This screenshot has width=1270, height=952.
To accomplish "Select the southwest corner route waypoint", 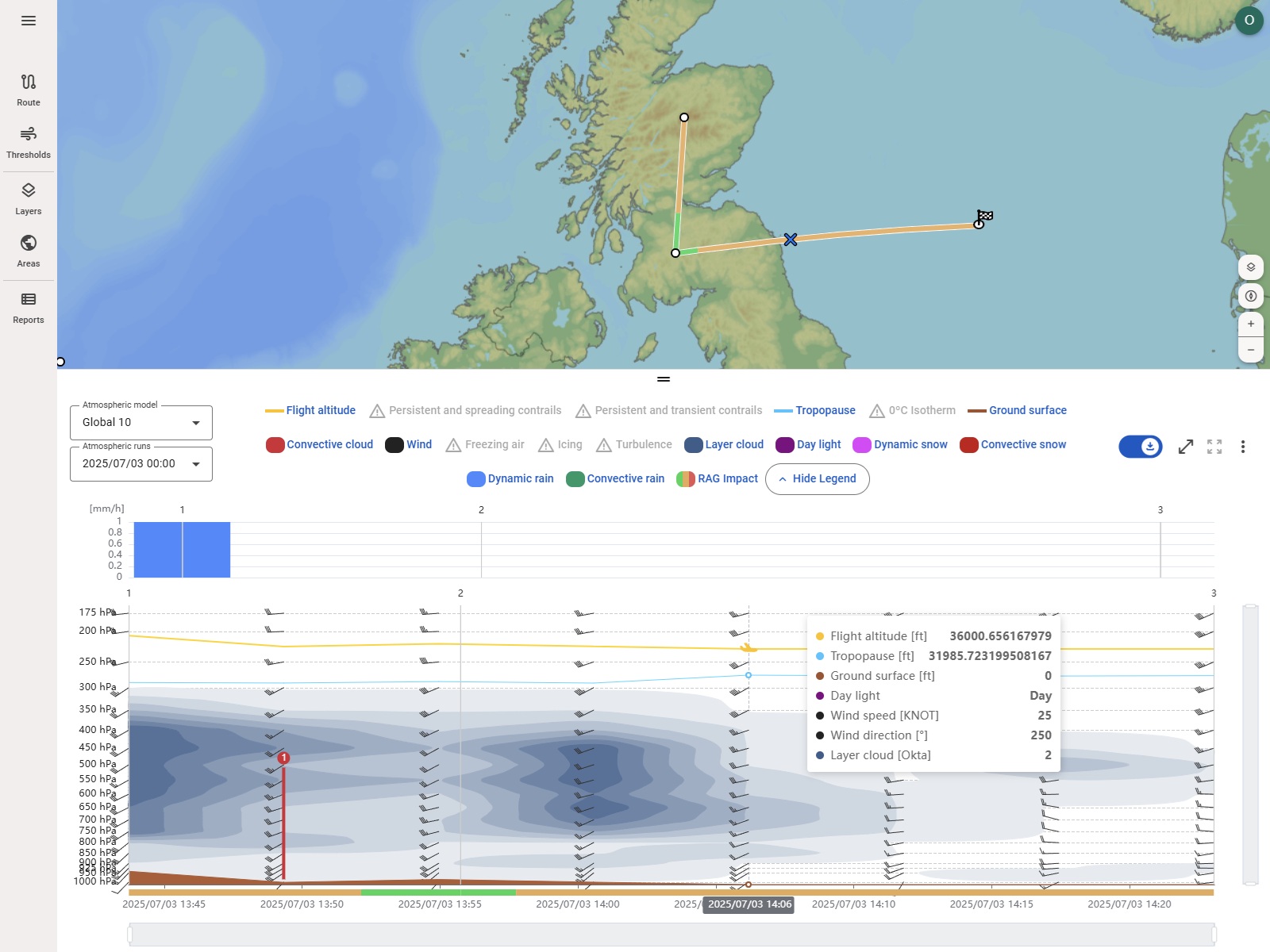I will (675, 253).
